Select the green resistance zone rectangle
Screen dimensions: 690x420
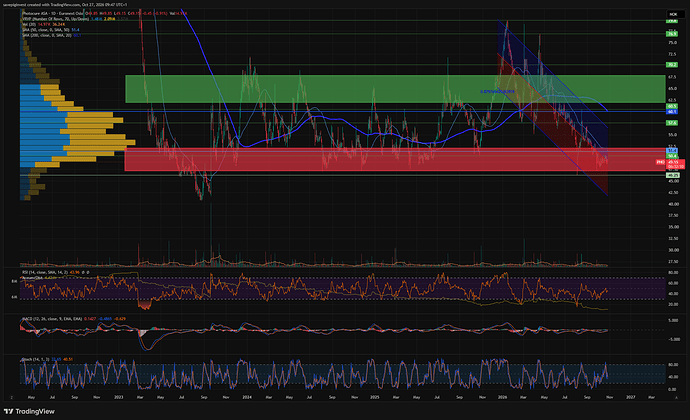(x=395, y=89)
